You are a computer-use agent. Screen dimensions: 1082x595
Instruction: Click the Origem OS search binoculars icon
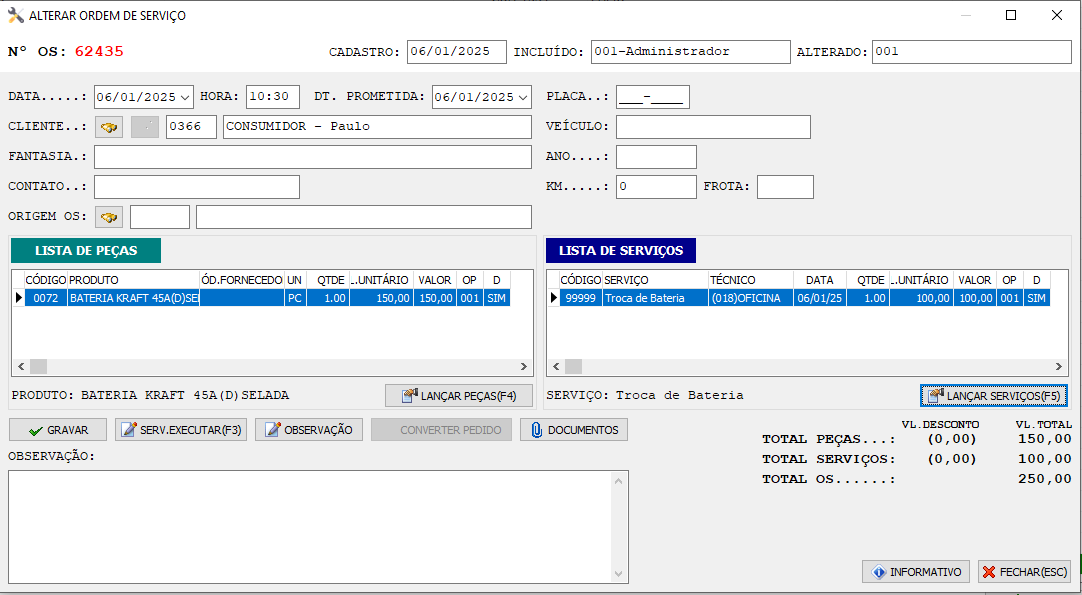[x=109, y=217]
